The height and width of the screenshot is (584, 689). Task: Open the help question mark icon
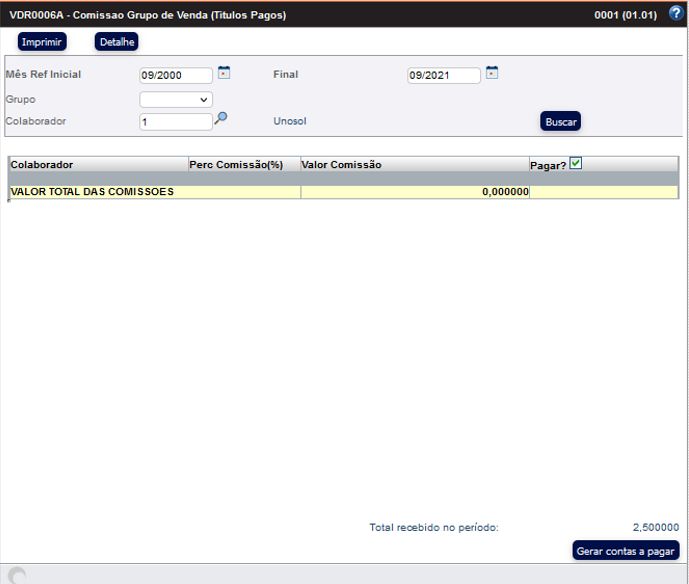[x=675, y=14]
